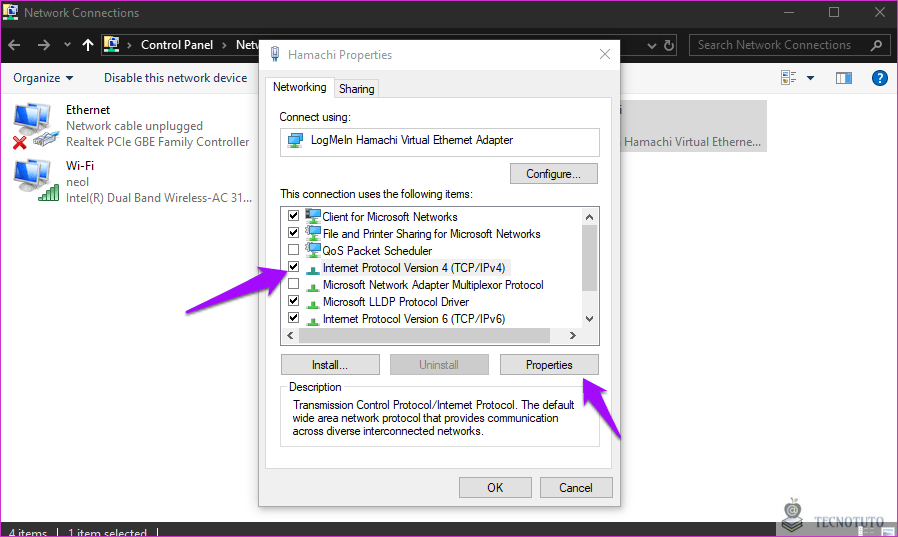Click the Network Connections title bar icon
898x537 pixels.
10,12
